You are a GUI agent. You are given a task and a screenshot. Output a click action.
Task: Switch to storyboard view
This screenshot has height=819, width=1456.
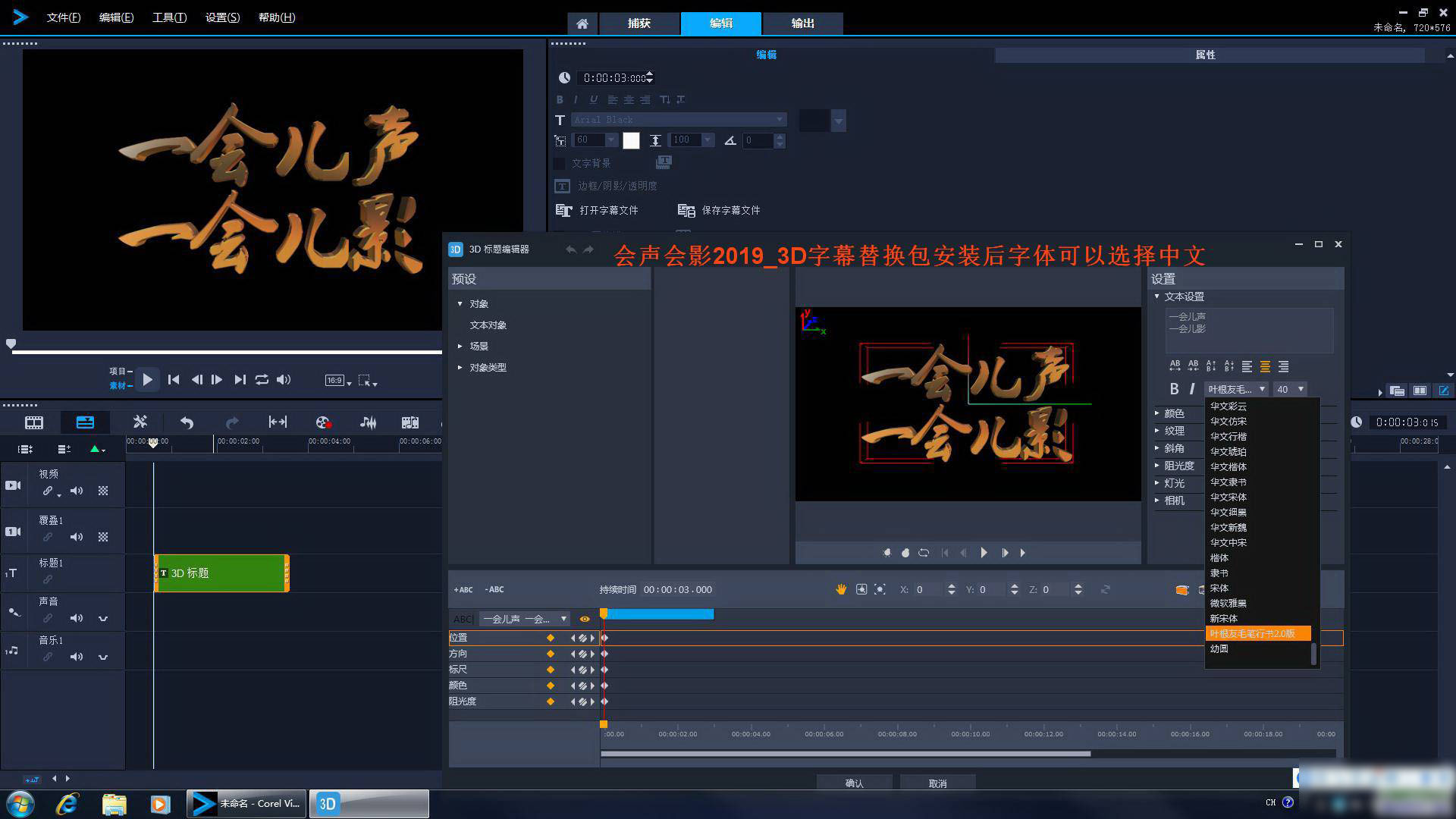(x=34, y=422)
